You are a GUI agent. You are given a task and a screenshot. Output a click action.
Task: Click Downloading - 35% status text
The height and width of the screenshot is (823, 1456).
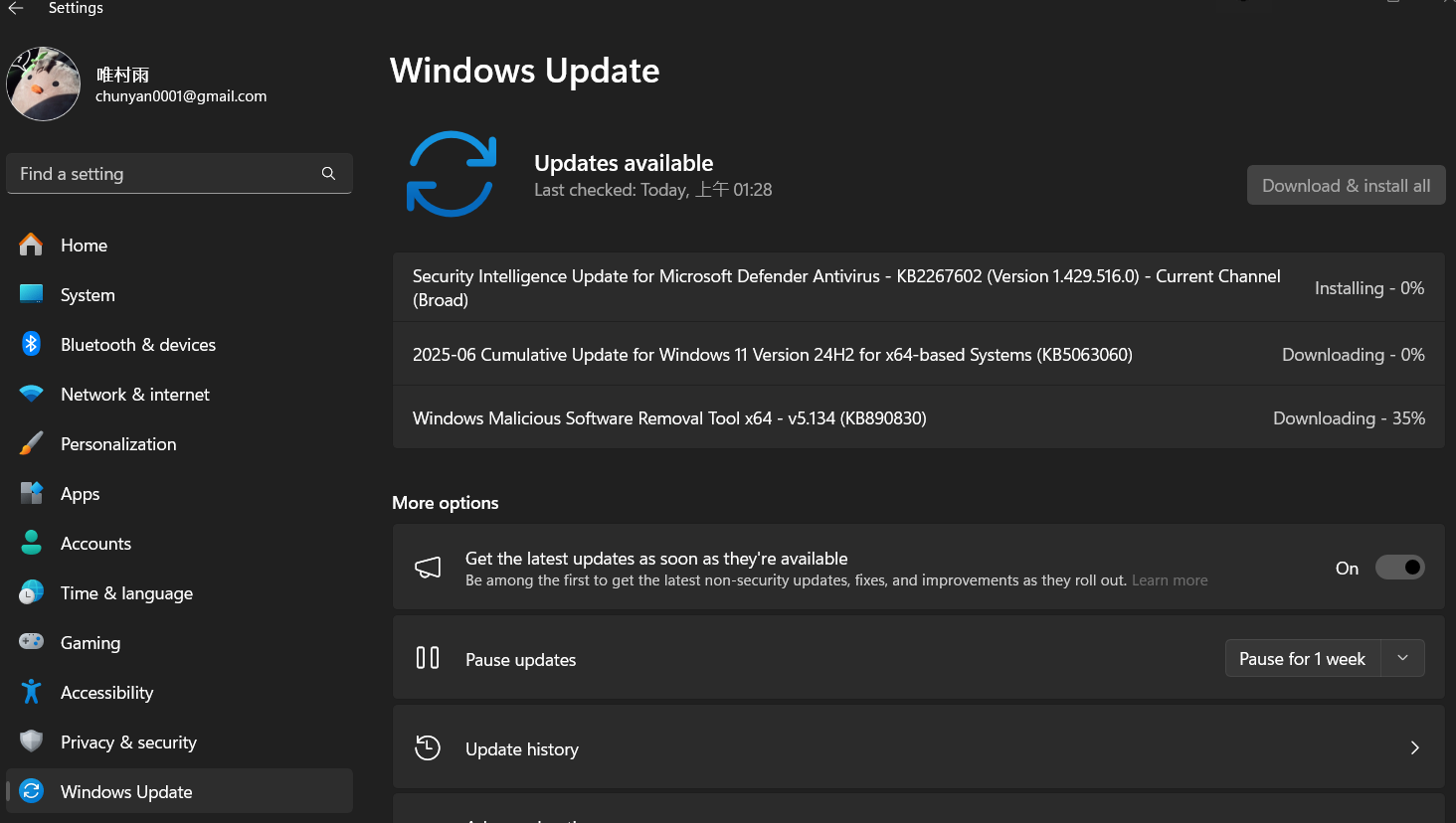pos(1350,418)
